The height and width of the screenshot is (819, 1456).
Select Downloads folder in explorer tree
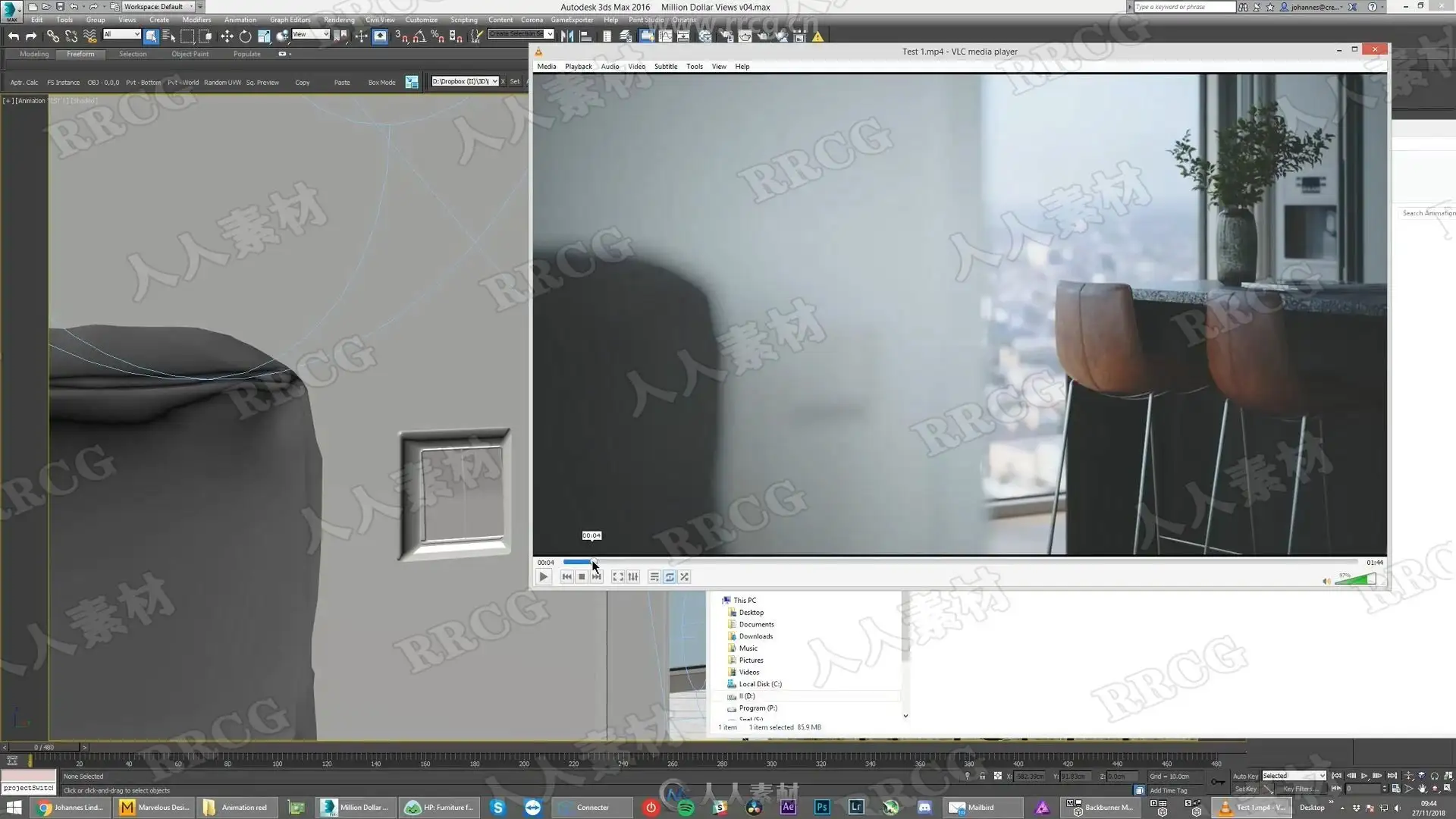(x=755, y=636)
